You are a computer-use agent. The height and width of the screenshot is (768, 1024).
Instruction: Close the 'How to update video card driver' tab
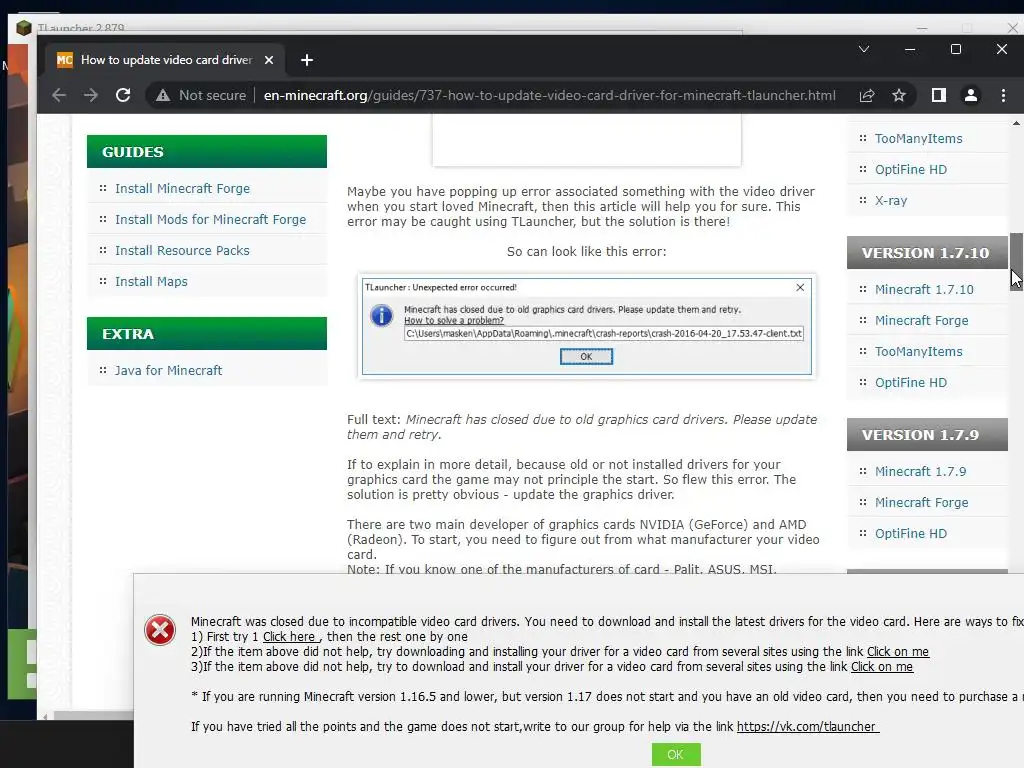[x=269, y=60]
